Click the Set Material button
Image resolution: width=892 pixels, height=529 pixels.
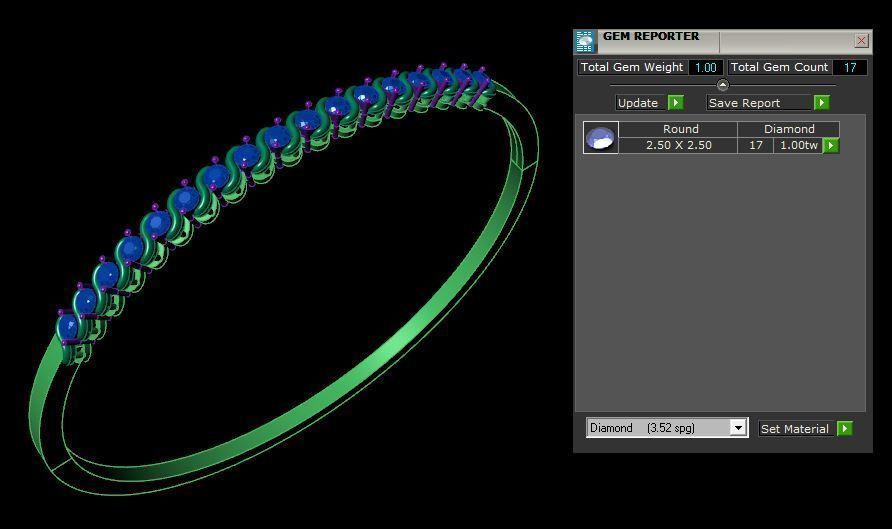tap(796, 429)
